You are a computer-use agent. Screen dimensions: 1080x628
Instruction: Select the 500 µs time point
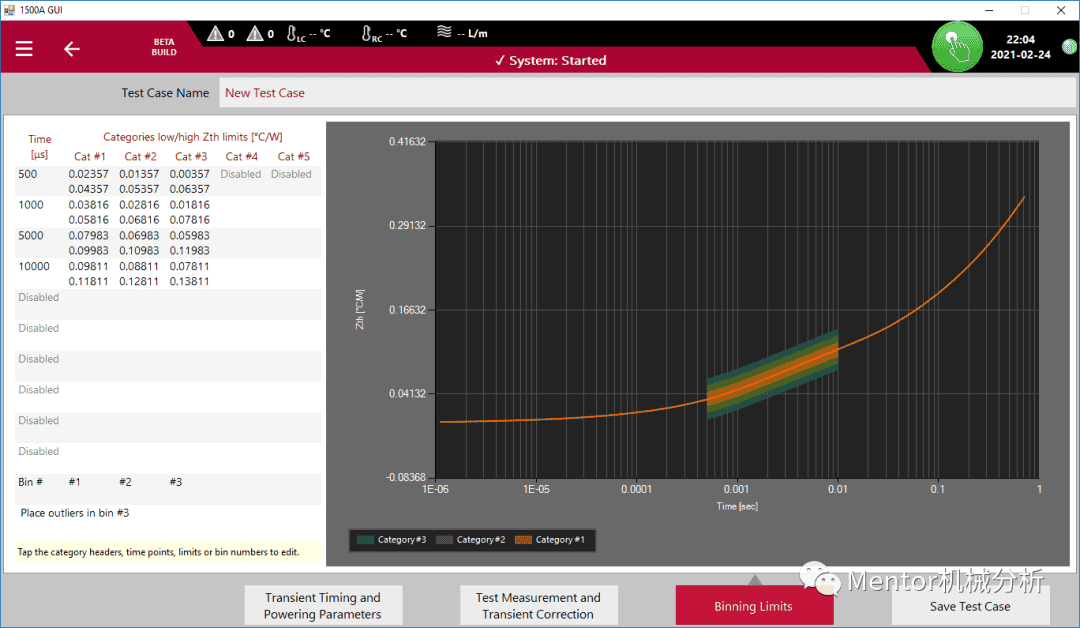pyautogui.click(x=28, y=174)
